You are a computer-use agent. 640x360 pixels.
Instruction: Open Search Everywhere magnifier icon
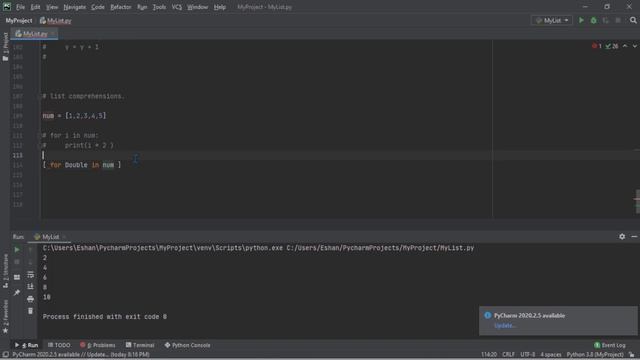[633, 20]
